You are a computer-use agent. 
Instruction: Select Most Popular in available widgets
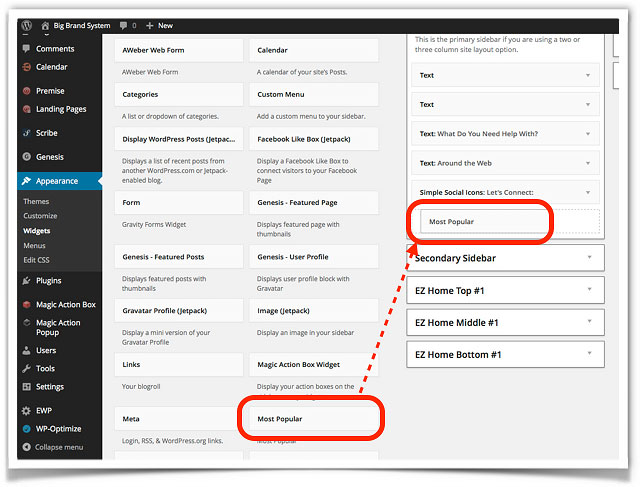[x=313, y=419]
